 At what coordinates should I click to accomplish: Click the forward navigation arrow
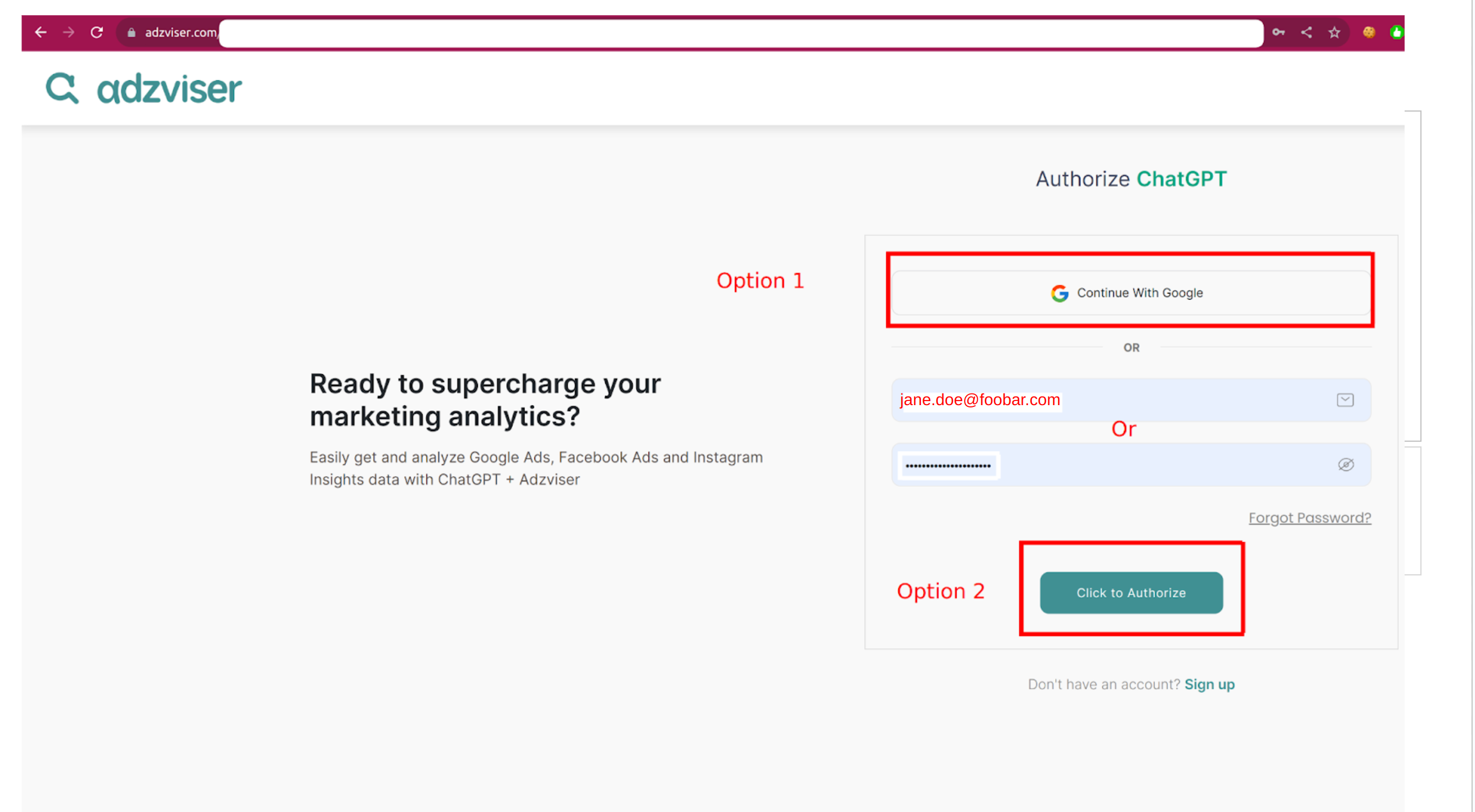click(69, 33)
